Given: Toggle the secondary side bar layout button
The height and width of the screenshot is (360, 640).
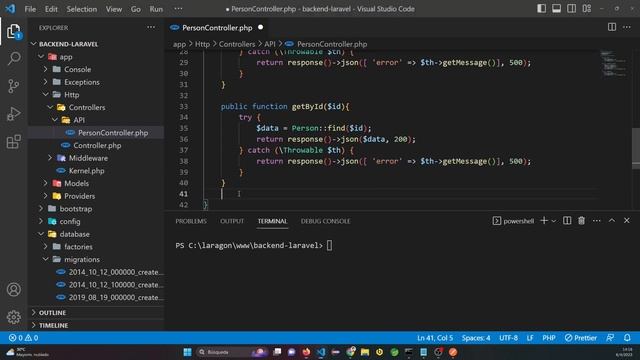Looking at the screenshot, I should pos(571,9).
